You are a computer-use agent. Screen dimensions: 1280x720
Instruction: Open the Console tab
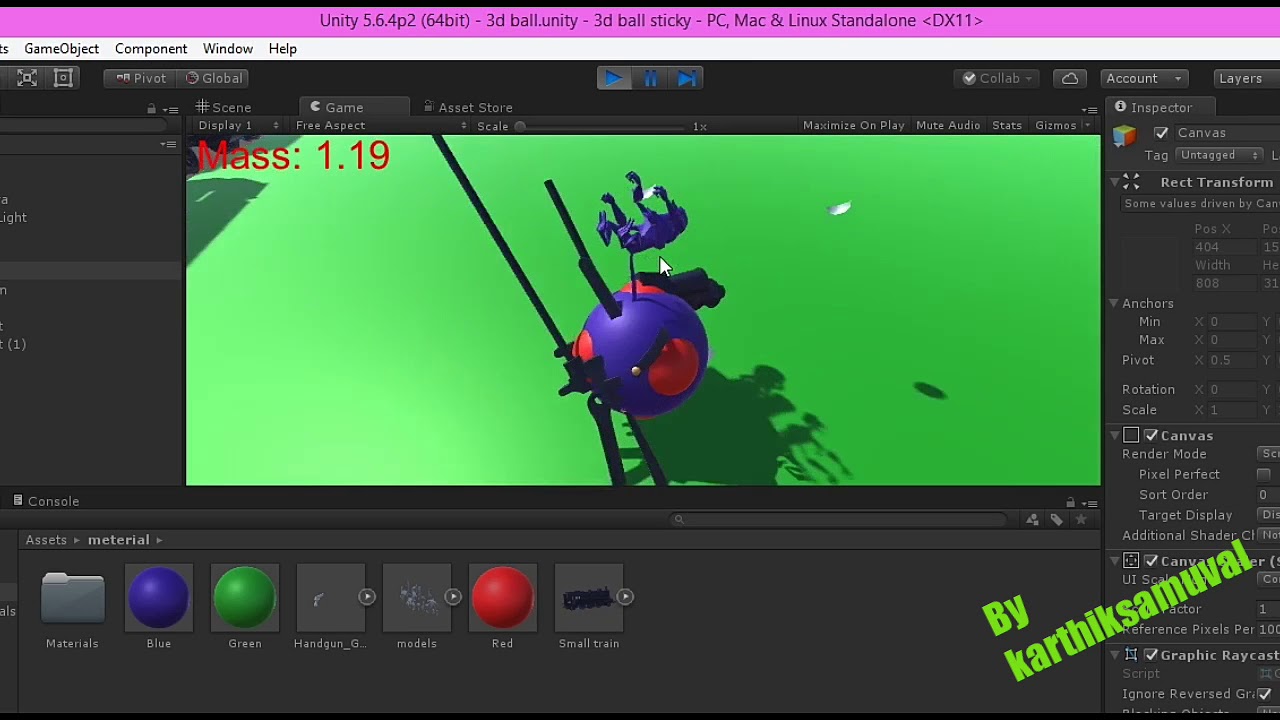pyautogui.click(x=45, y=501)
